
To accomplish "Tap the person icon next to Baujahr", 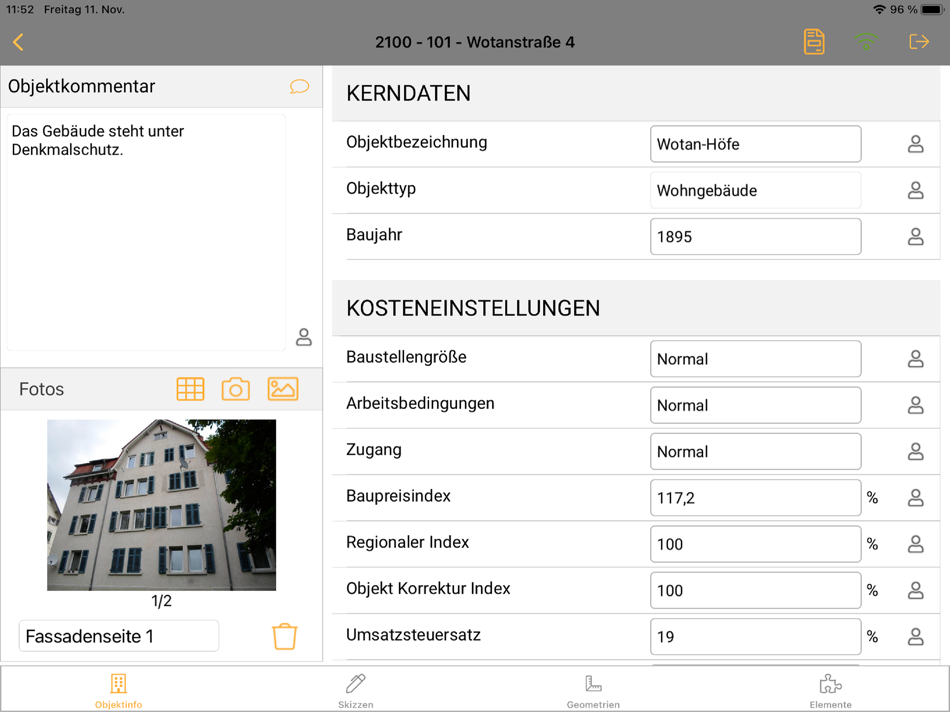I will (x=915, y=236).
